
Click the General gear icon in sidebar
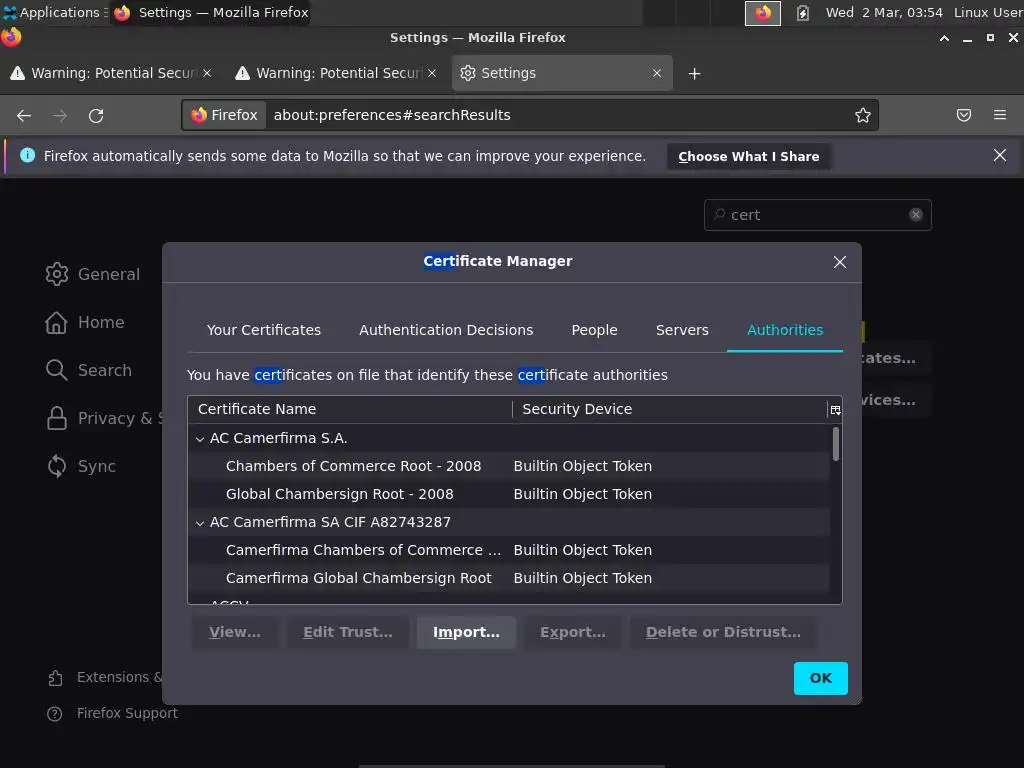pos(57,274)
